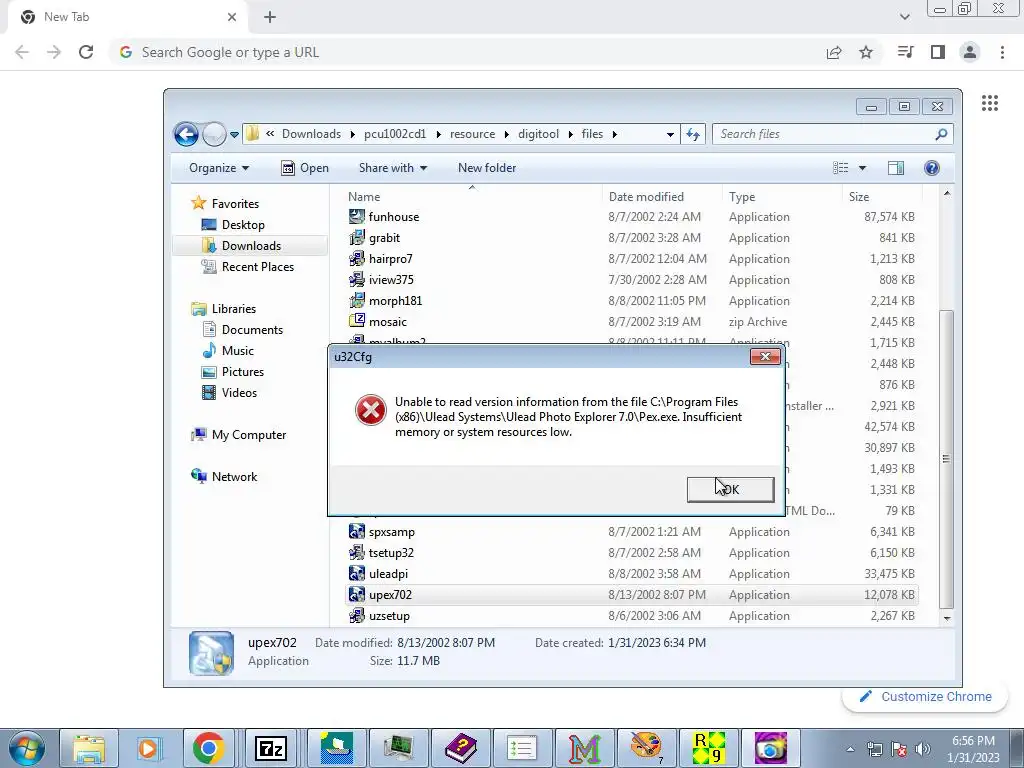Select the spxsamp file icon
Viewport: 1024px width, 768px height.
(357, 532)
